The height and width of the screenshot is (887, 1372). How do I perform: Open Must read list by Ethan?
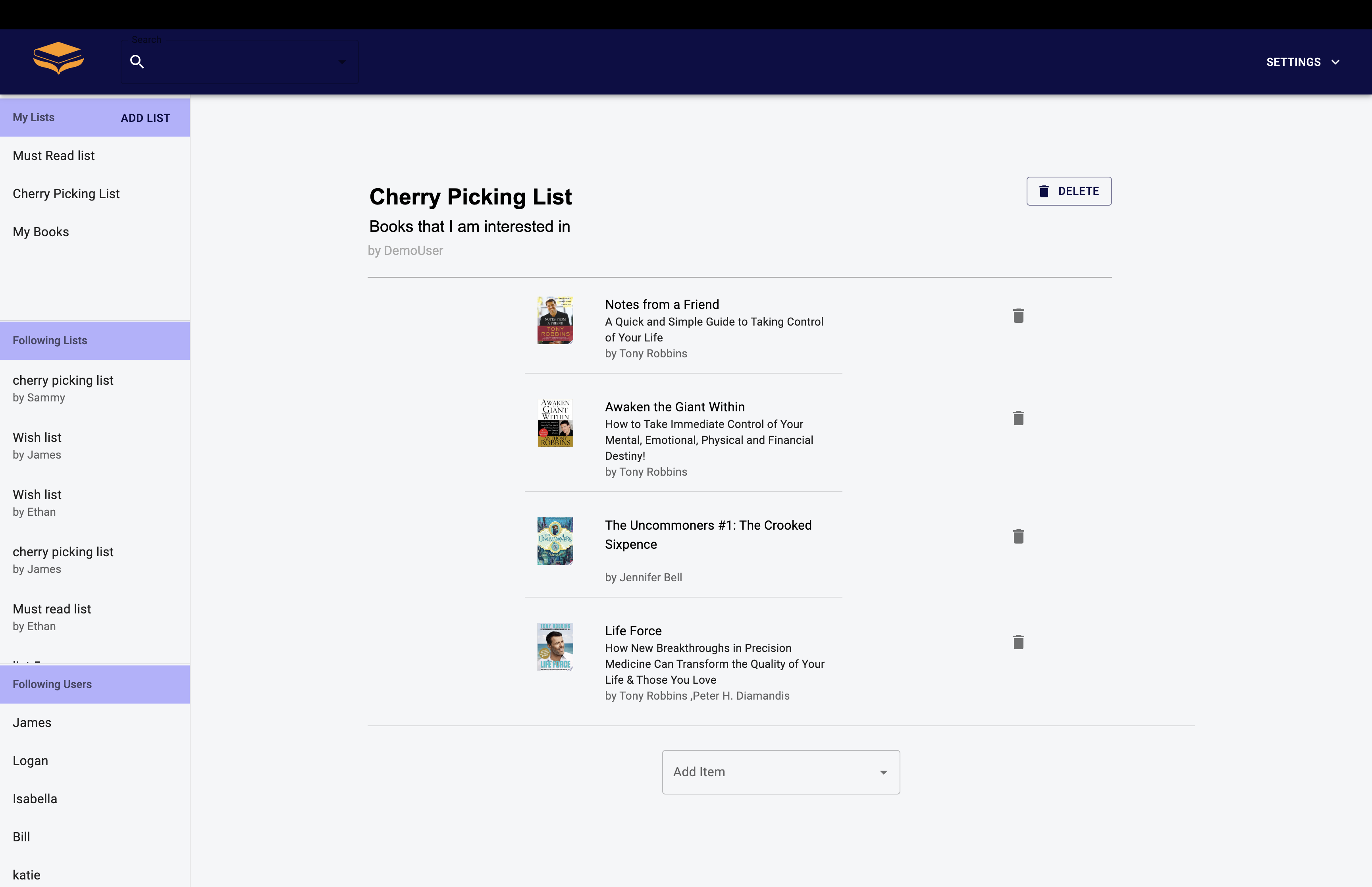(52, 616)
